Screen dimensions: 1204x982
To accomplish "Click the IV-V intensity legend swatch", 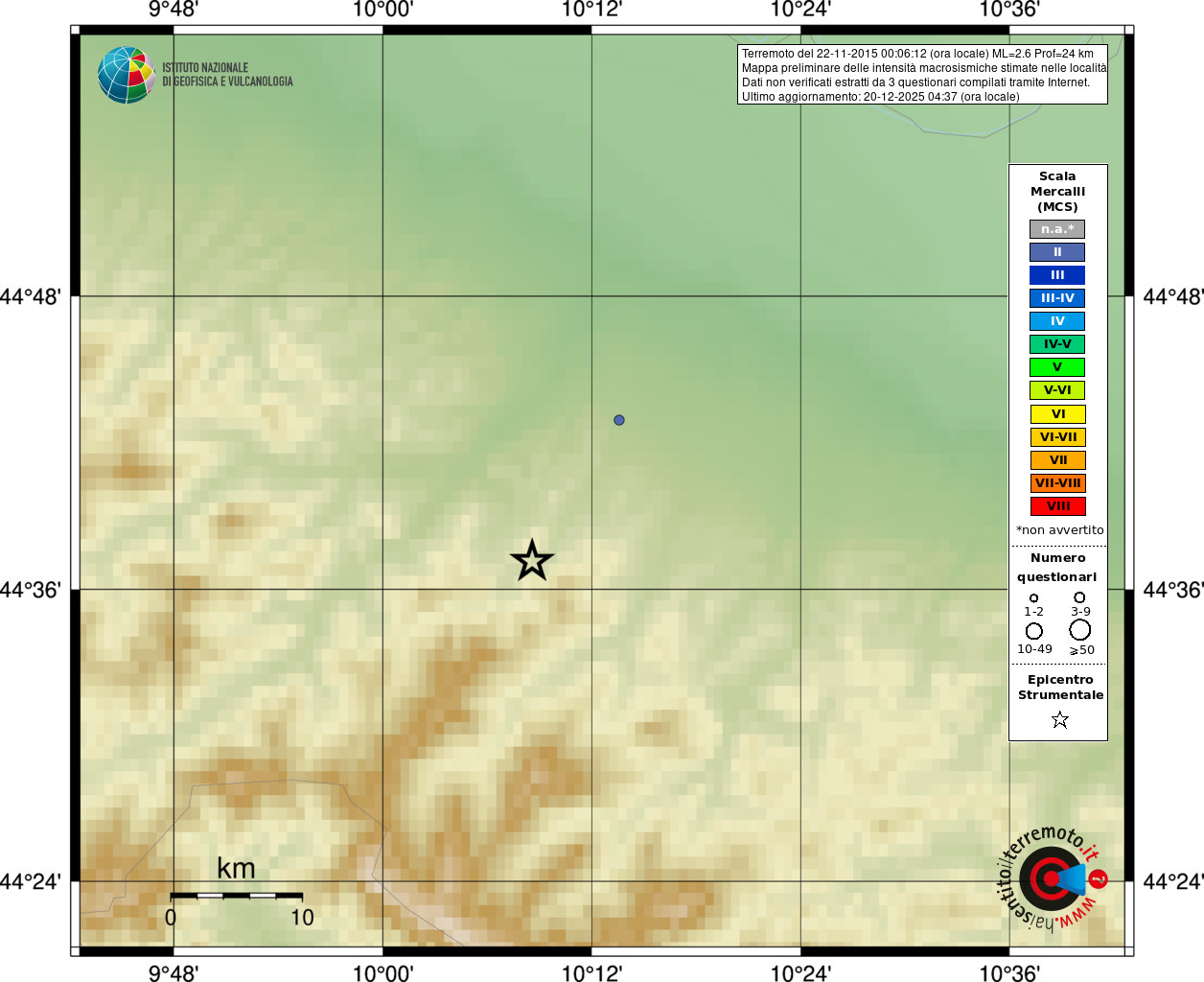I will (1057, 344).
